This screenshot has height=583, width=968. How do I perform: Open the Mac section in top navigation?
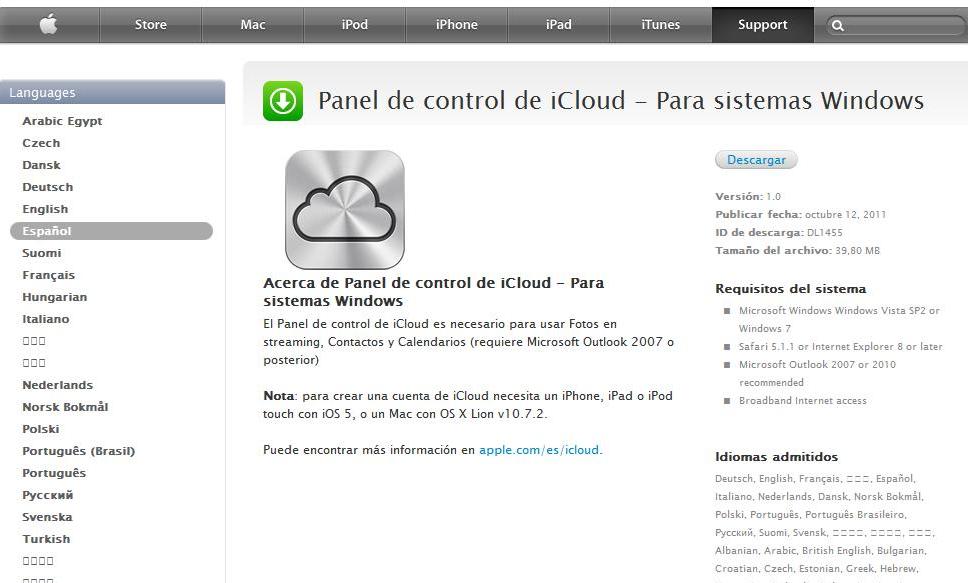pyautogui.click(x=252, y=25)
